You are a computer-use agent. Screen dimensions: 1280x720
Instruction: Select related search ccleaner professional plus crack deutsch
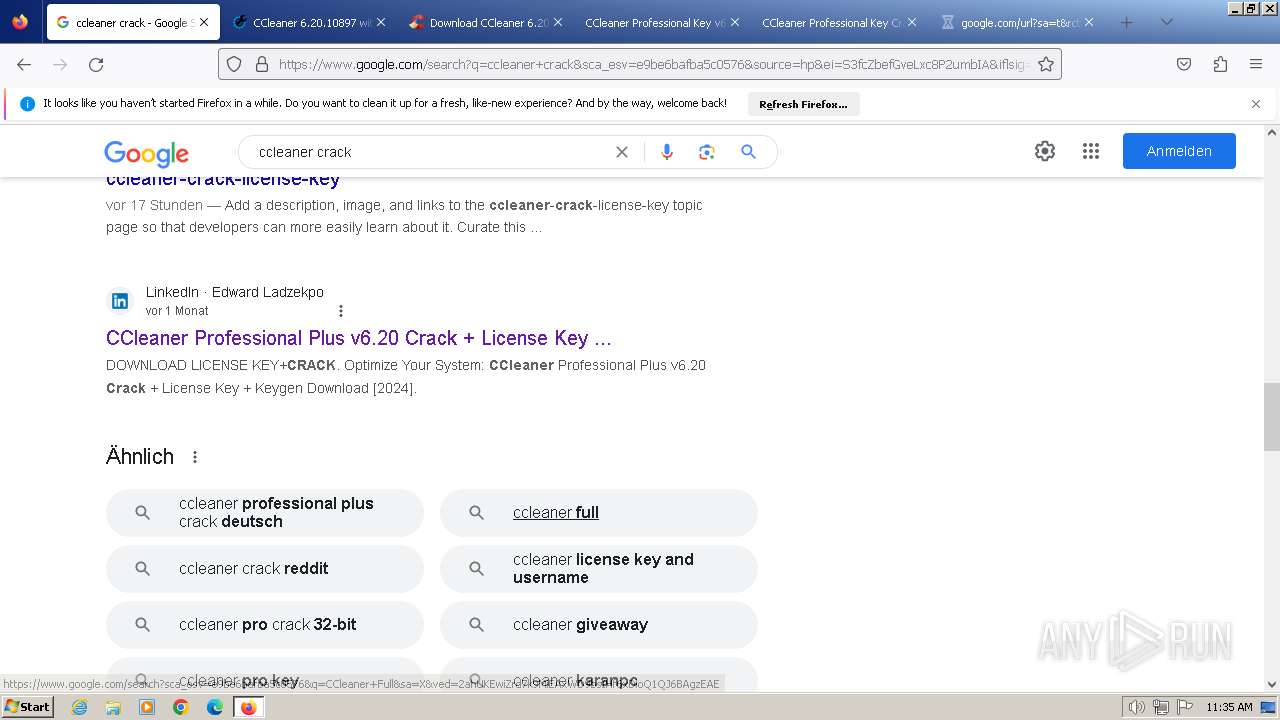pyautogui.click(x=265, y=513)
